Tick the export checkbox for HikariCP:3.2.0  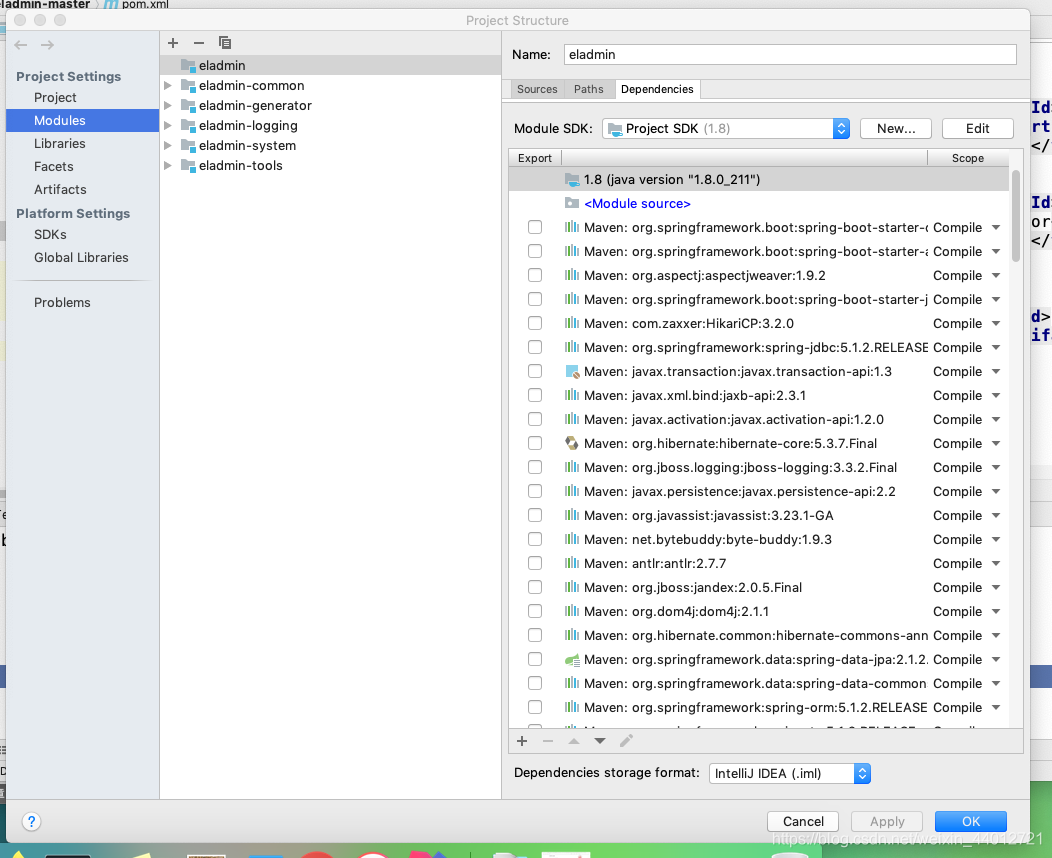tap(535, 323)
